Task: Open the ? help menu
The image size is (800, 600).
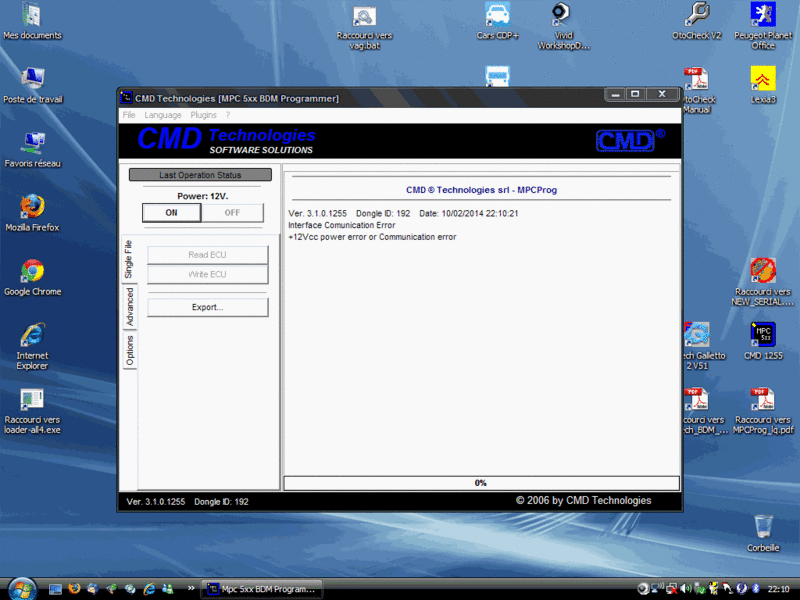Action: [228, 115]
